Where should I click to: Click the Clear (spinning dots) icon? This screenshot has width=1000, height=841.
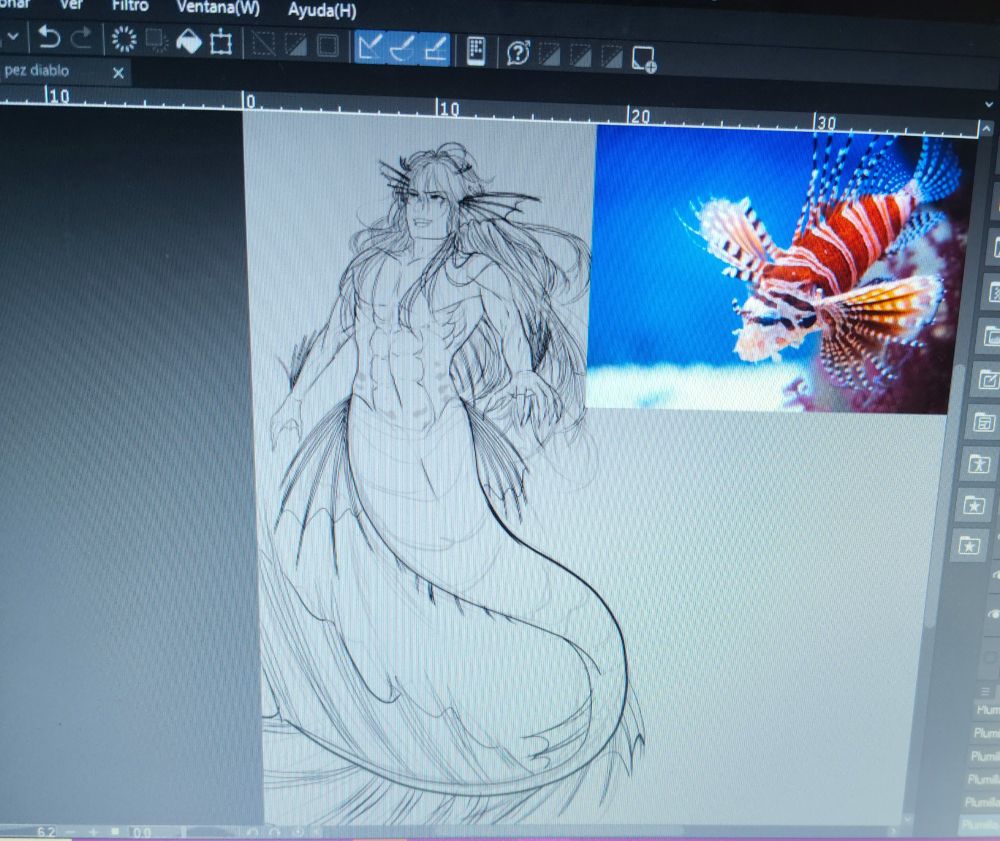click(x=124, y=40)
